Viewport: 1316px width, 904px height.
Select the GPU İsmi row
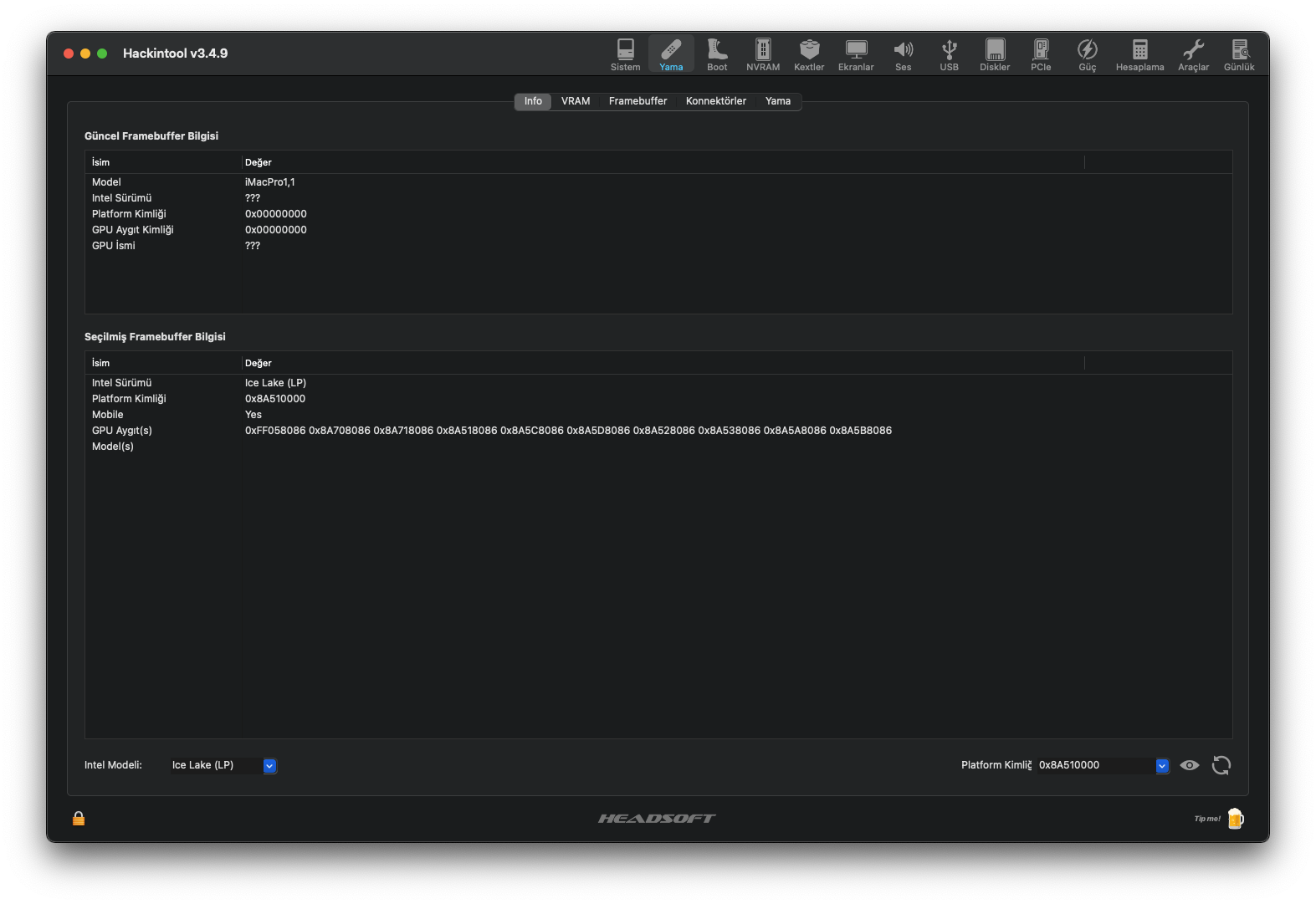[658, 246]
